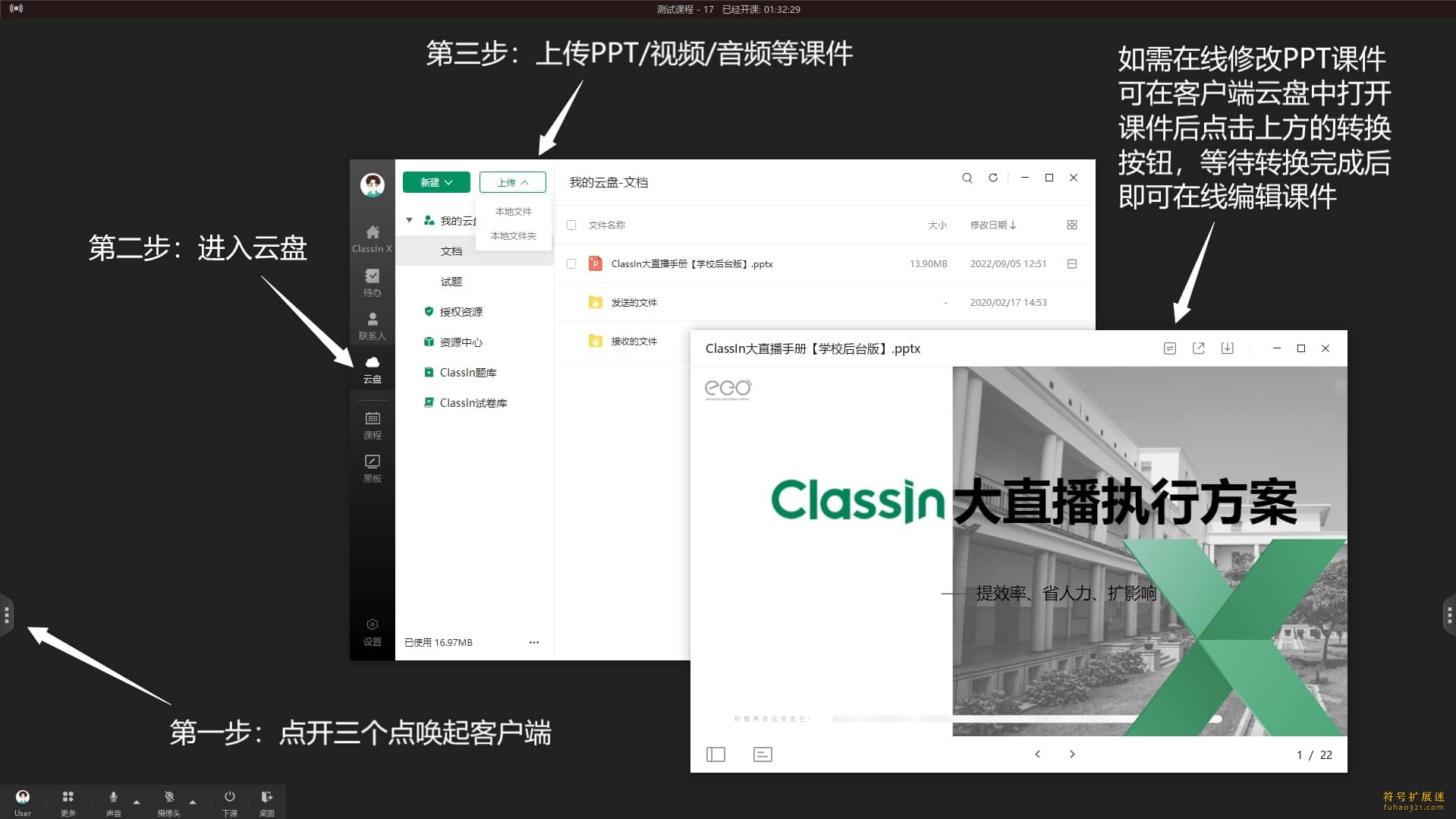Screen dimensions: 1456x819
Task: Click the 2020/02/17 14:53 date cell
Action: tap(1008, 302)
